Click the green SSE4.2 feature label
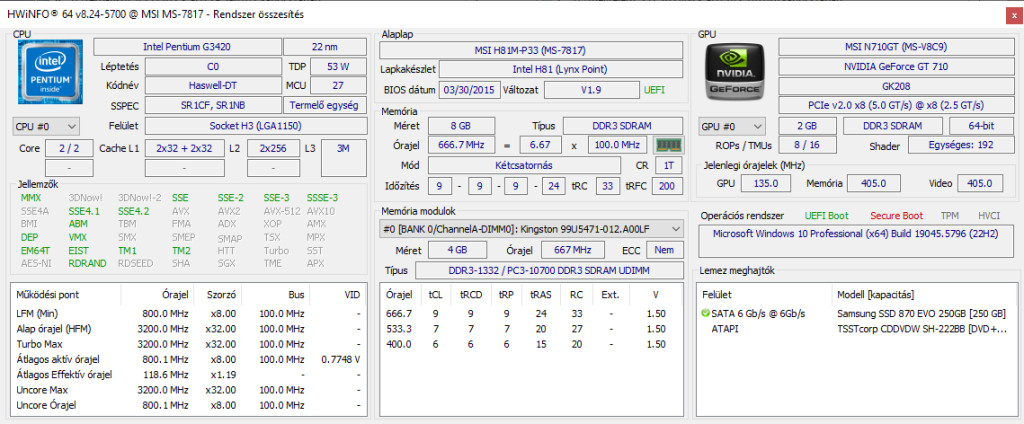 coord(133,211)
